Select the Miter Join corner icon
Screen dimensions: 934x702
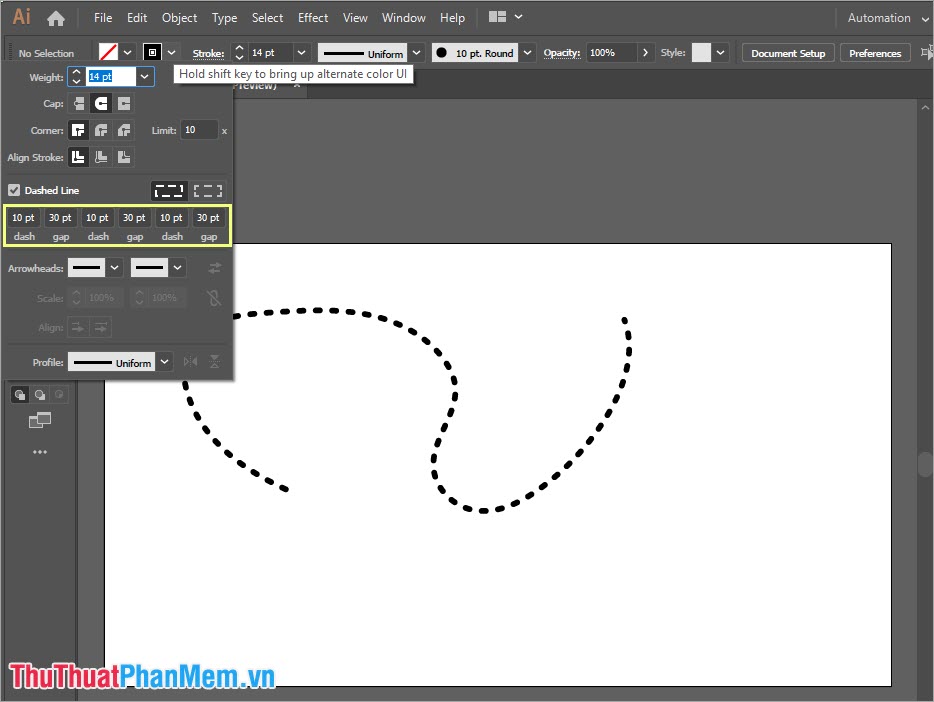(78, 130)
